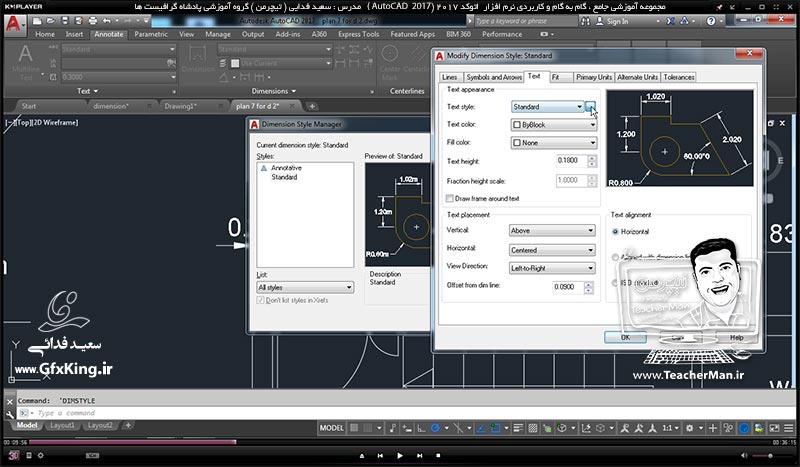Open the Insert ribbon tab

click(74, 34)
